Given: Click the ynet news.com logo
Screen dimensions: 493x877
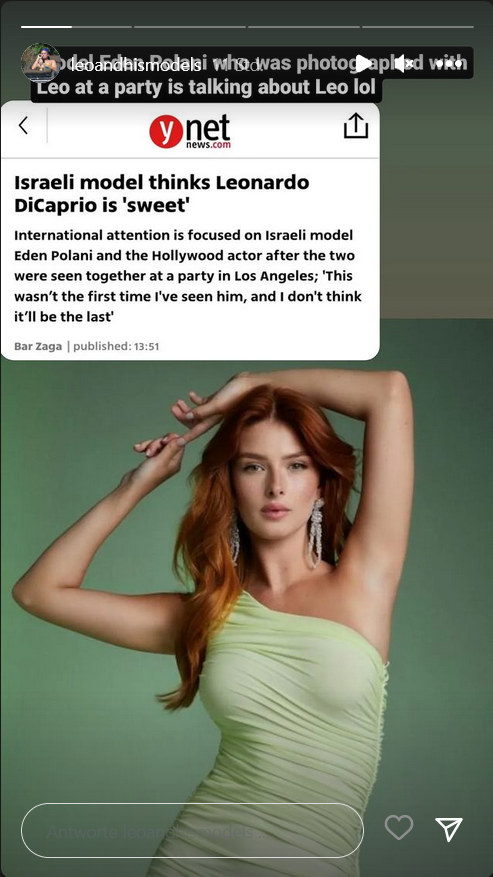Looking at the screenshot, I should click(x=190, y=131).
